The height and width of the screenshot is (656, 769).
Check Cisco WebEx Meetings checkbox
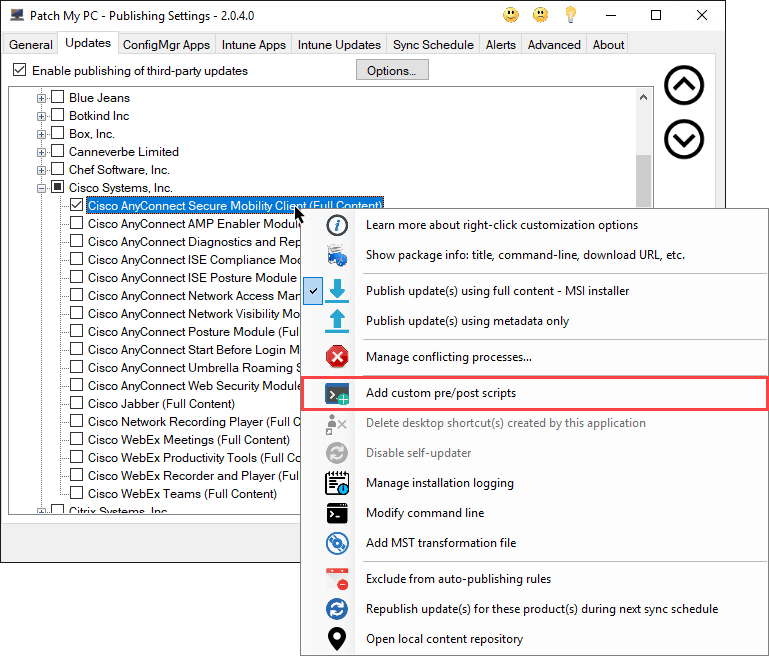click(76, 439)
